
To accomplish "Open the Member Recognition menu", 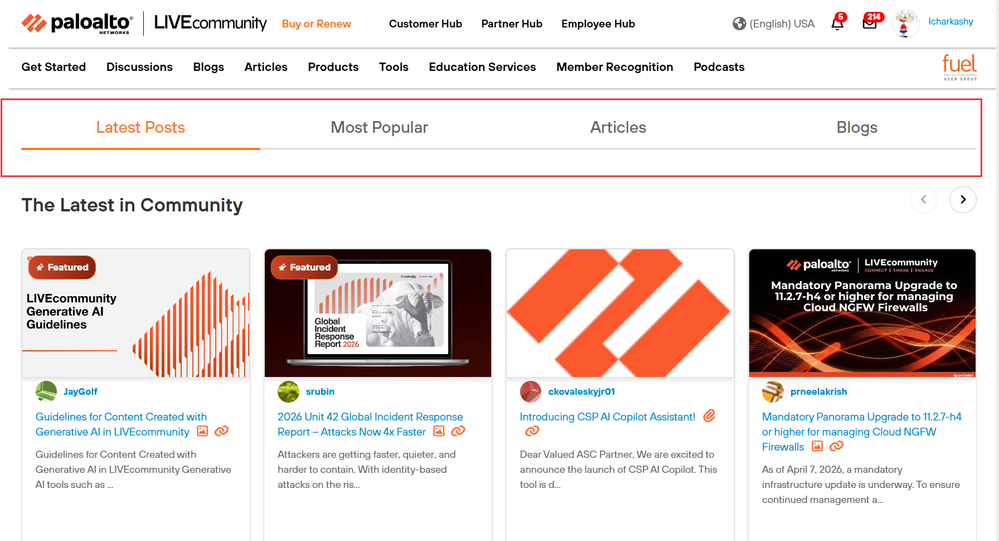I will pos(615,67).
